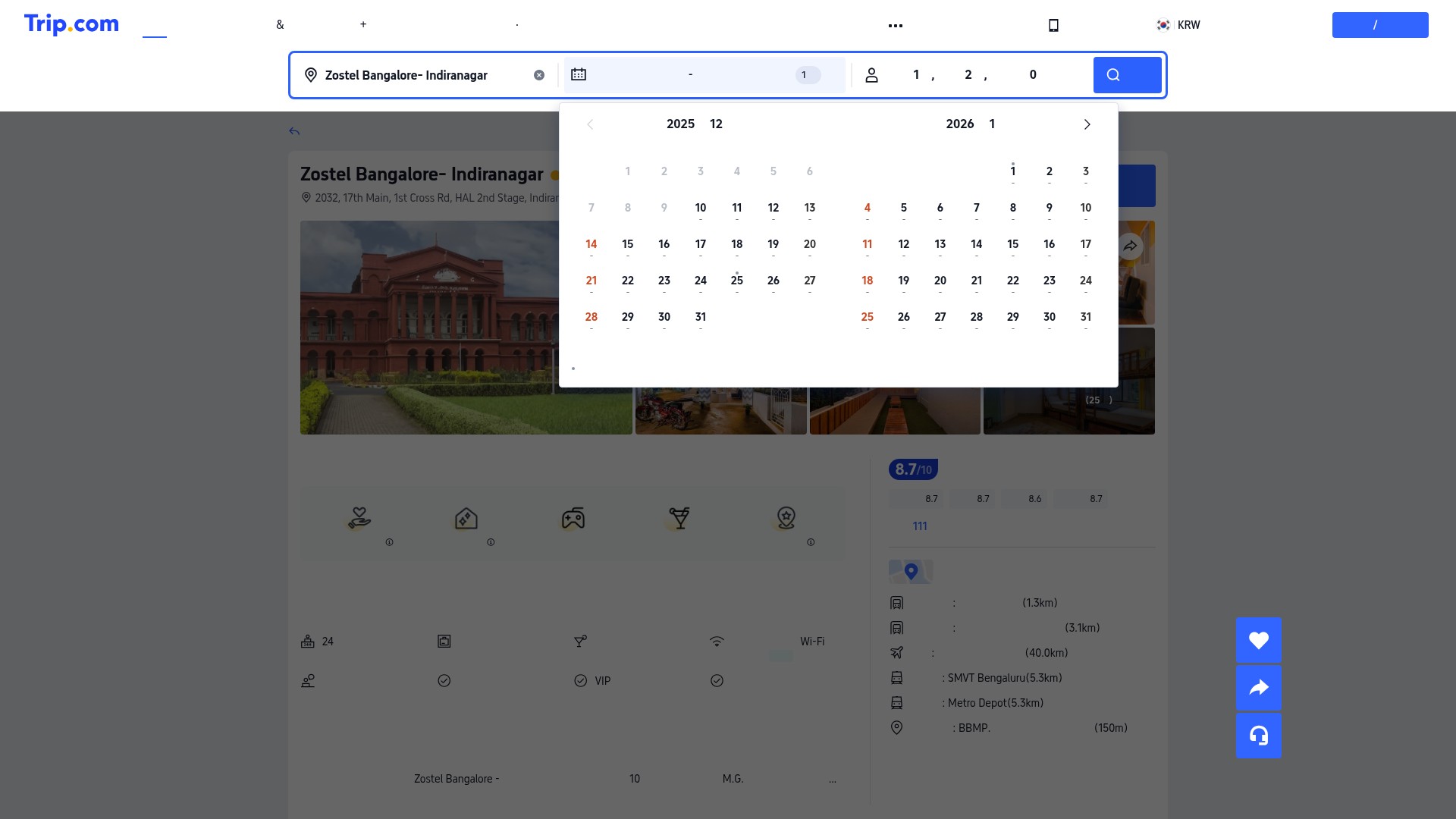Click the star award badge amenity icon
The width and height of the screenshot is (1456, 819).
pos(786,519)
